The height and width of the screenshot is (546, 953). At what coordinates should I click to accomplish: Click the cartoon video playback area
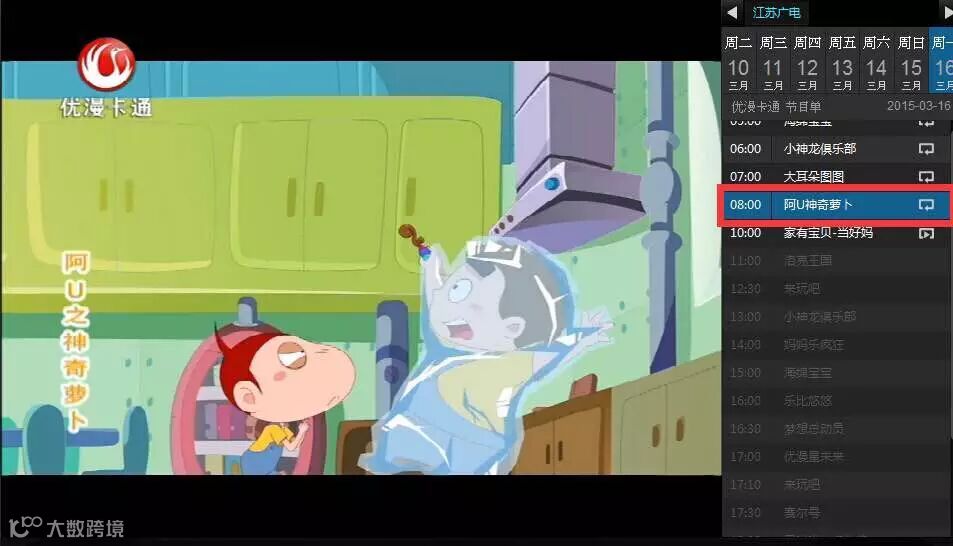361,268
